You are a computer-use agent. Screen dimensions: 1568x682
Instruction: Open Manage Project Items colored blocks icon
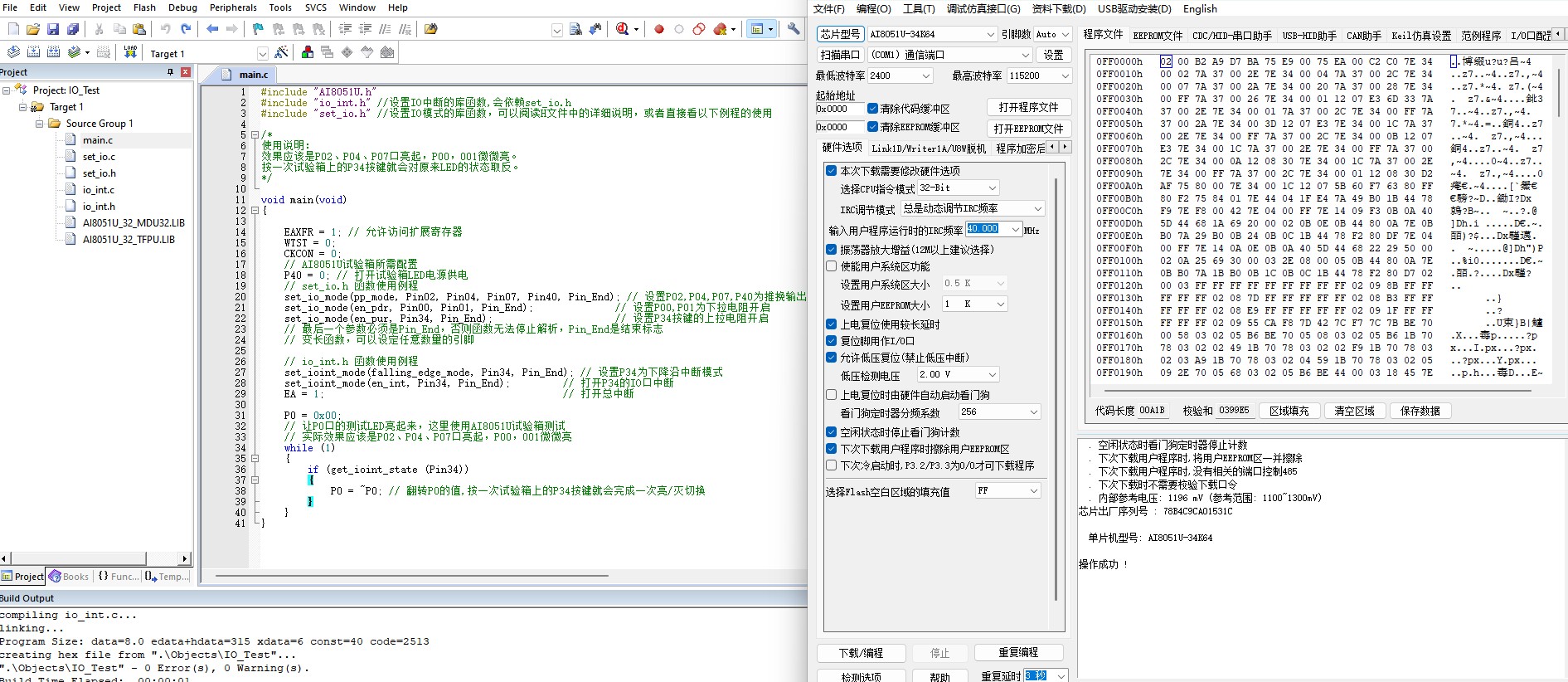click(x=308, y=52)
